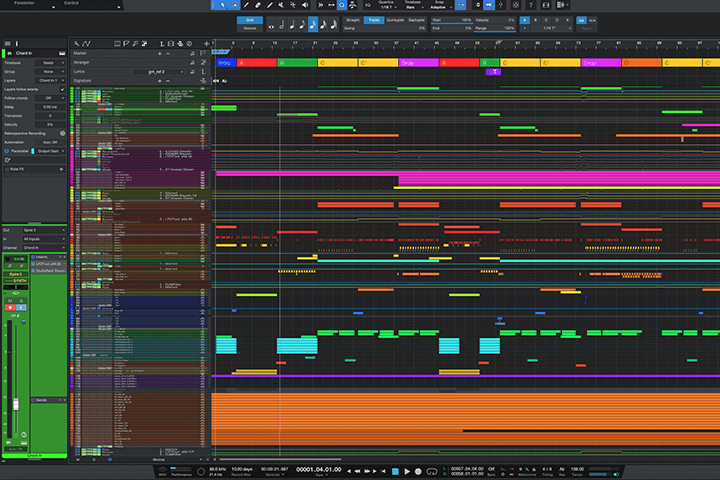The width and height of the screenshot is (720, 480).
Task: Show automation curve icon above track list
Action: click(86, 44)
